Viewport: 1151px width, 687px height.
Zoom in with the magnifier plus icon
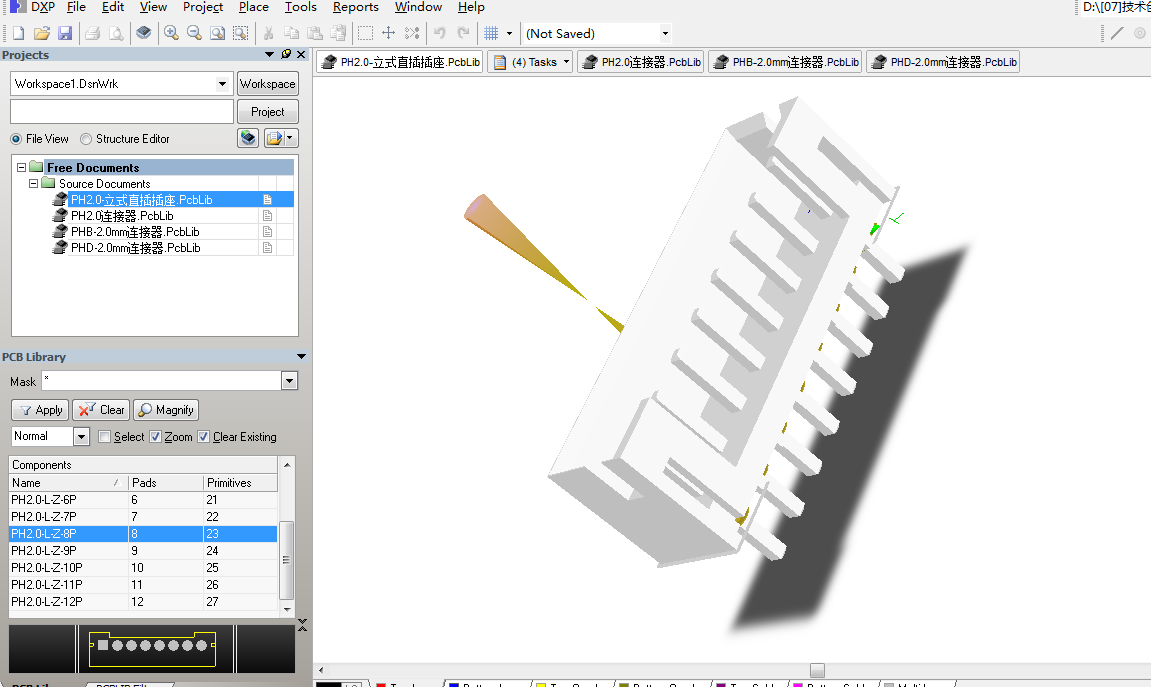click(171, 33)
